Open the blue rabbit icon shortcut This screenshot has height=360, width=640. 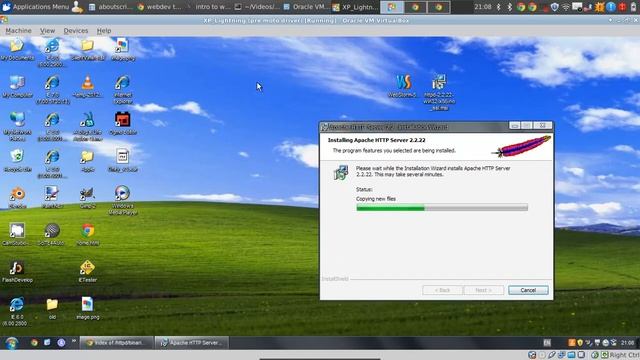87,127
